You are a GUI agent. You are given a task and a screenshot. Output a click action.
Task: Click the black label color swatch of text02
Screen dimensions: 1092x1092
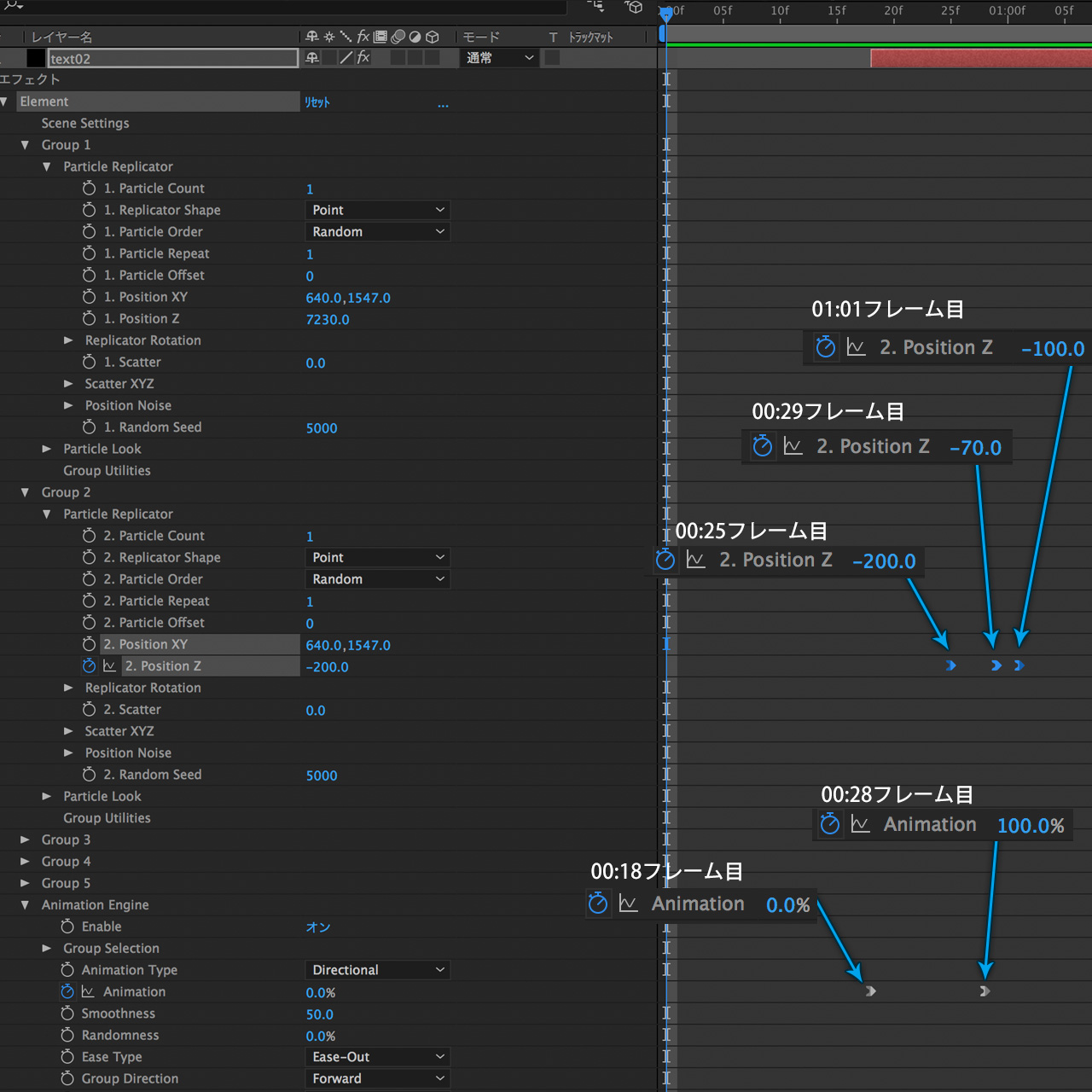click(36, 58)
